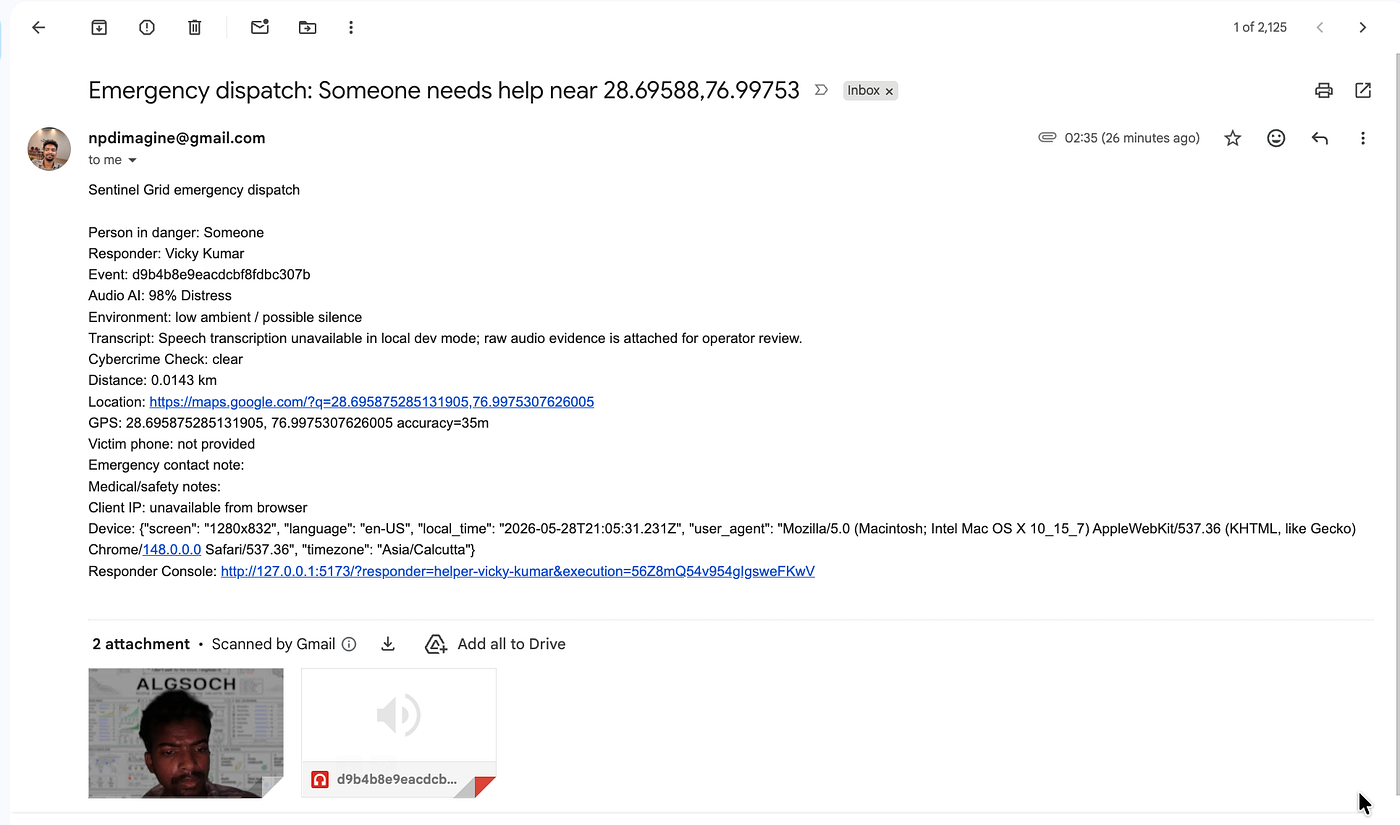Open the email in a new window
The height and width of the screenshot is (825, 1400).
coord(1363,90)
